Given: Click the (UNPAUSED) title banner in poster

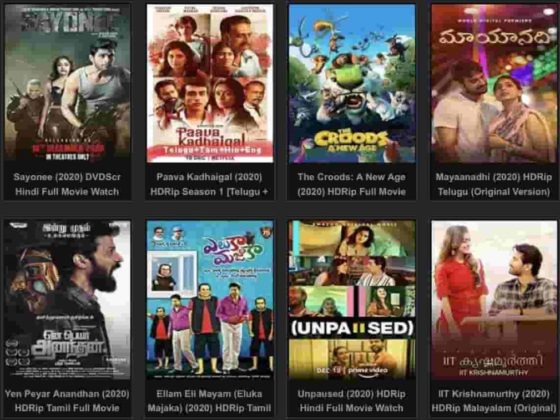Looking at the screenshot, I should click(352, 328).
